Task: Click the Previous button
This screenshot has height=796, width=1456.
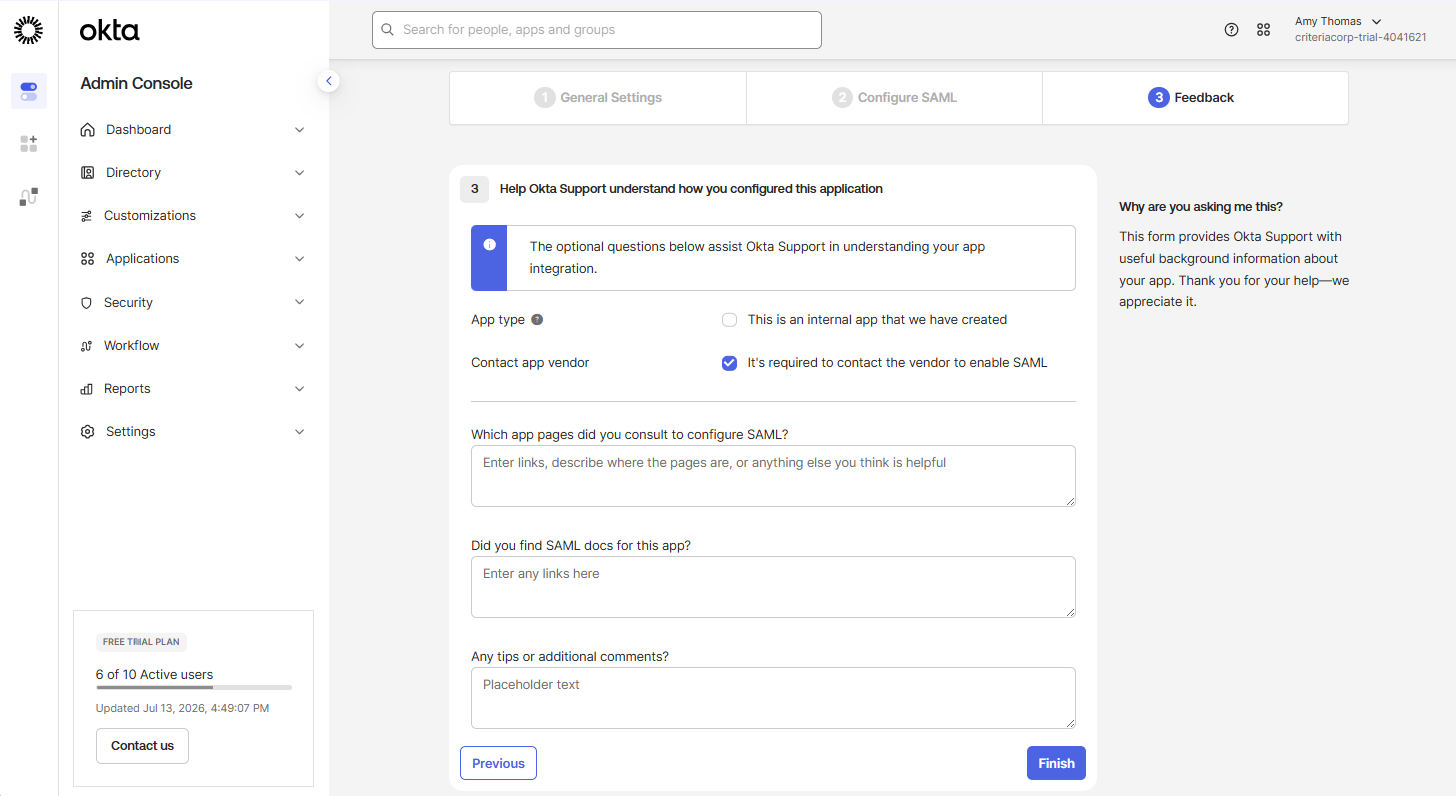Action: 498,763
